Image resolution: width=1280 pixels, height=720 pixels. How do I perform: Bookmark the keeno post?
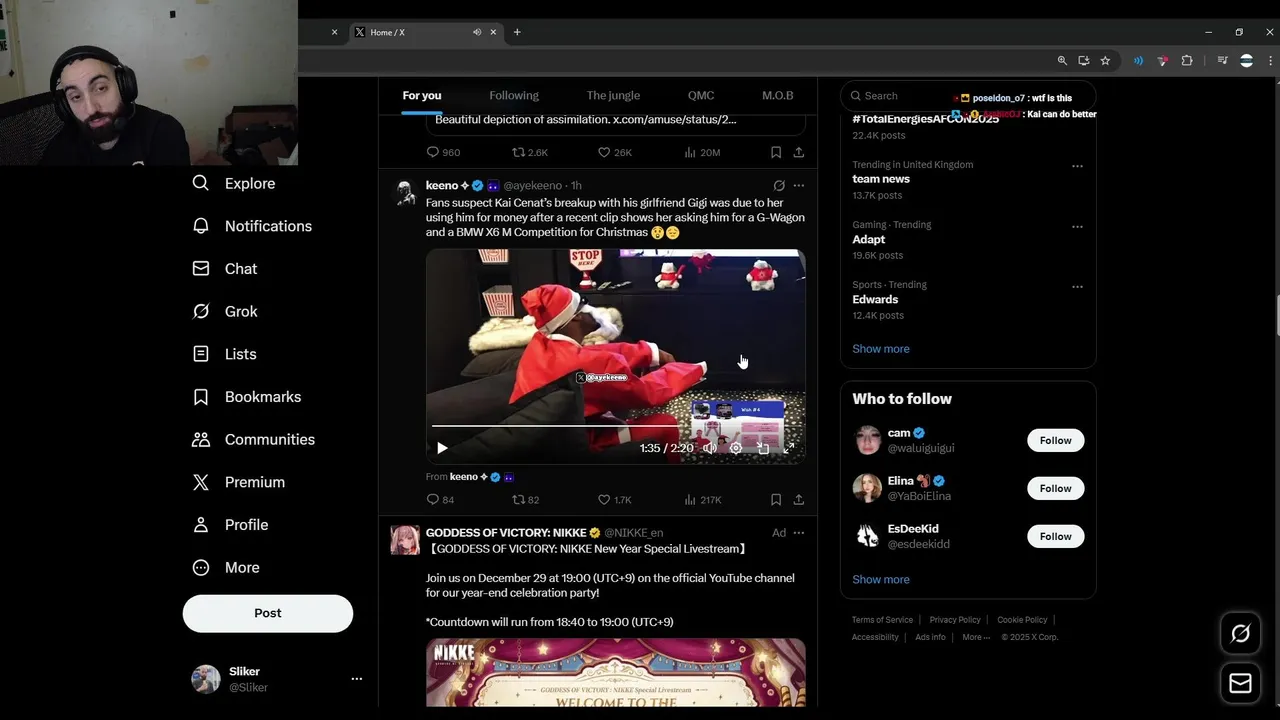pyautogui.click(x=776, y=500)
